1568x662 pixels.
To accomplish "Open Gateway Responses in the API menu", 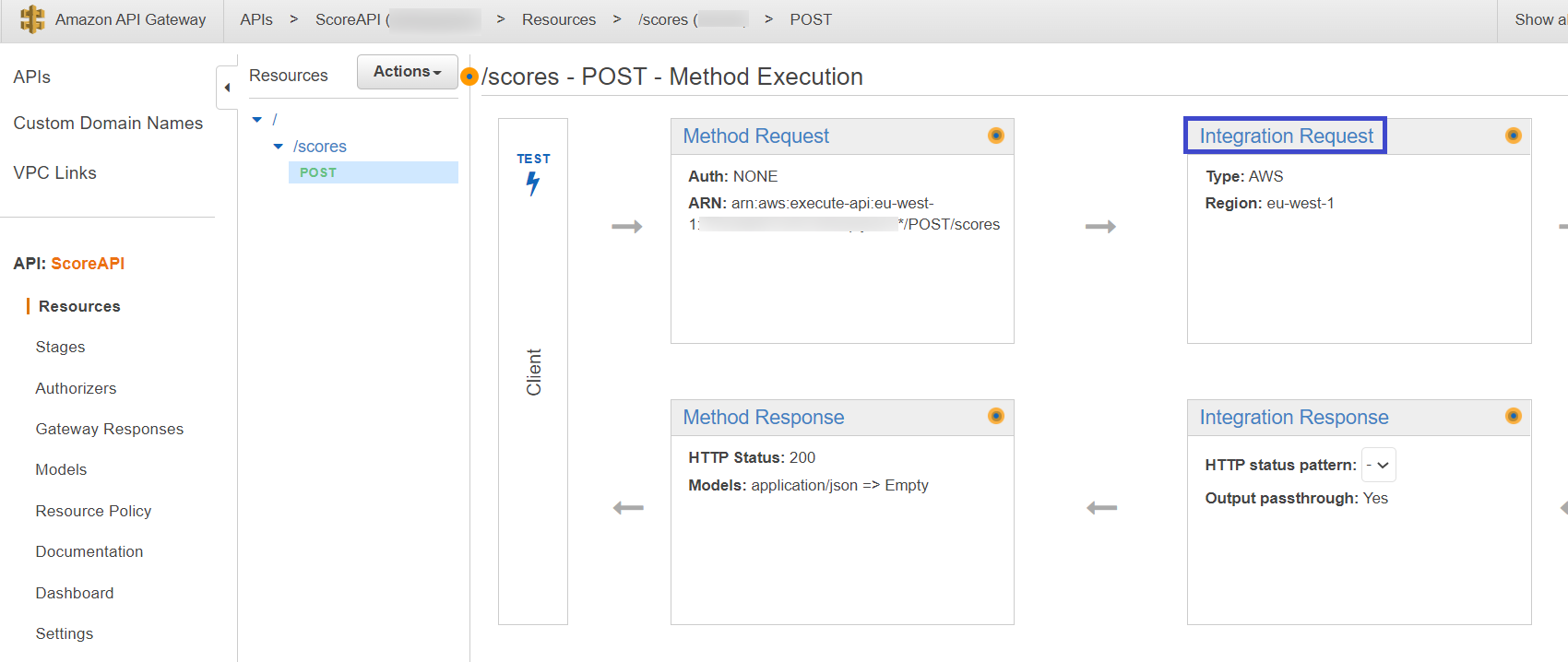I will click(x=110, y=429).
